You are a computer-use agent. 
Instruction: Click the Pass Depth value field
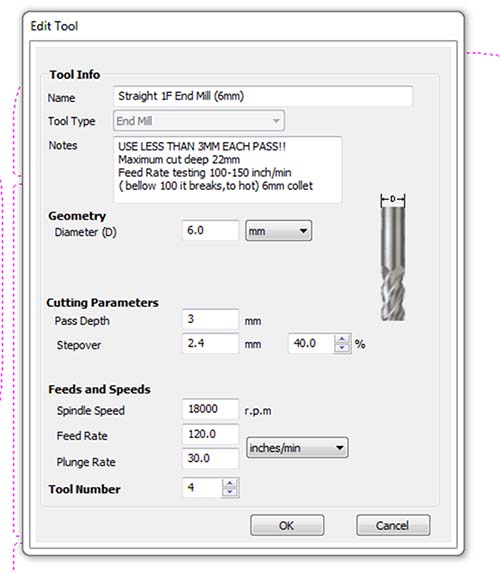click(211, 319)
